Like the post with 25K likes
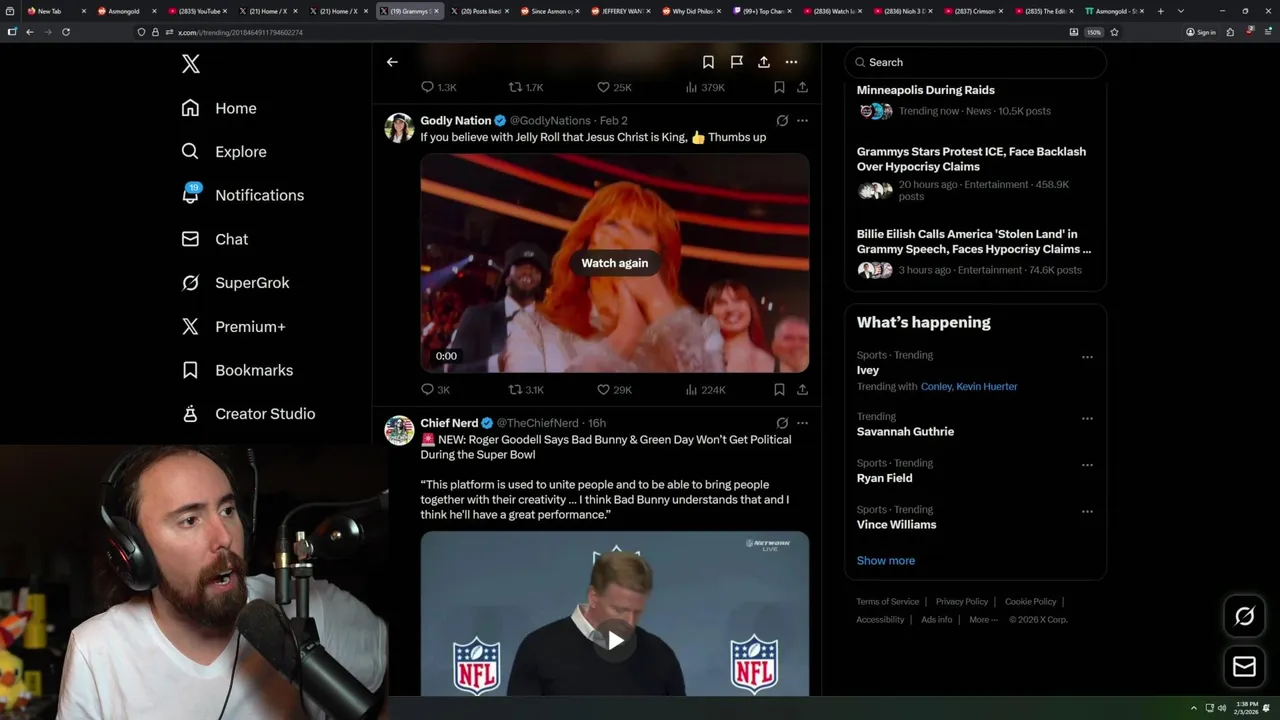This screenshot has height=720, width=1280. pos(614,87)
